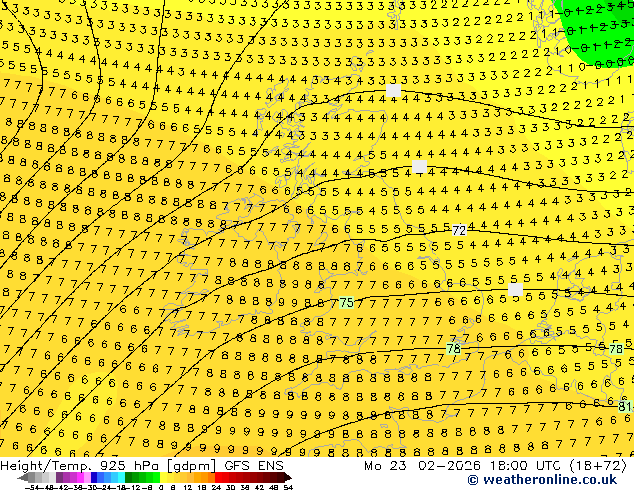634x490 pixels.
Task: Click the 'Height/Temp. 925 hPa [gdpm] GFS ENS' title
Action: pos(142,466)
